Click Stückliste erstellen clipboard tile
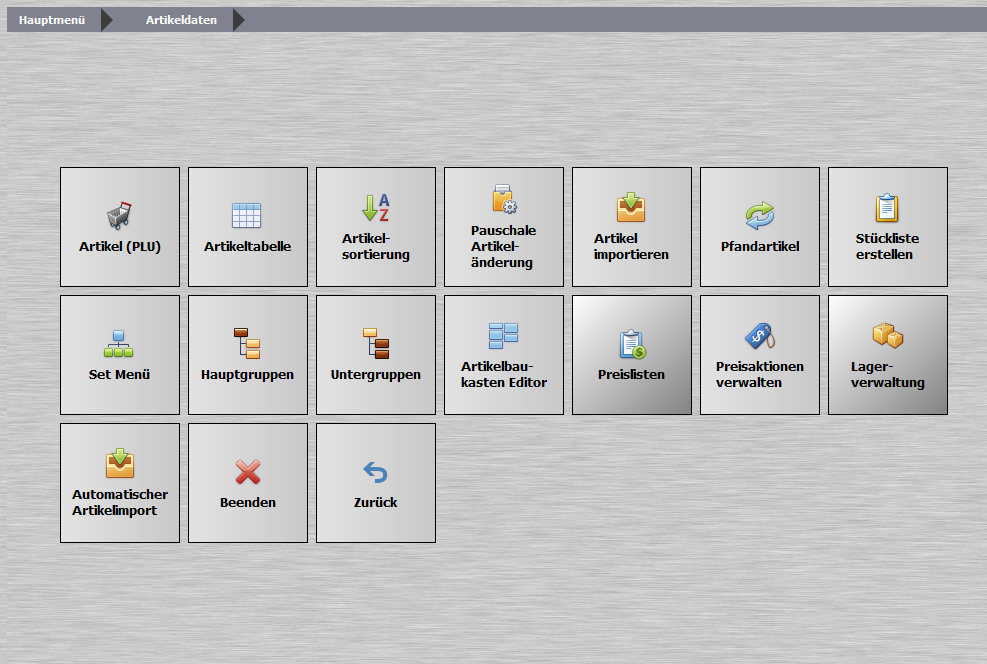The image size is (987, 664). click(x=888, y=227)
